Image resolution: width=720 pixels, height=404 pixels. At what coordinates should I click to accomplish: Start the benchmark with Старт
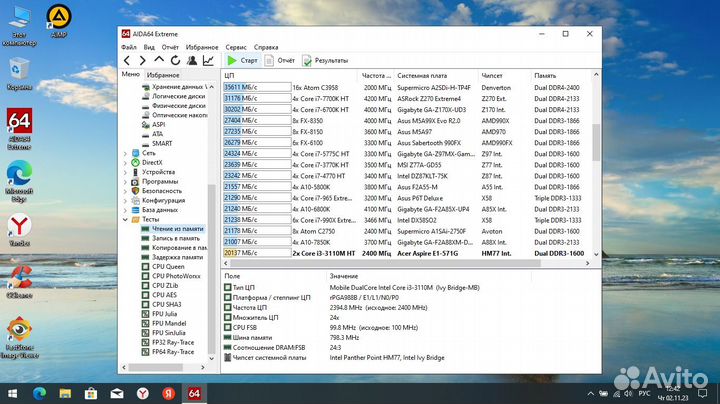(242, 60)
